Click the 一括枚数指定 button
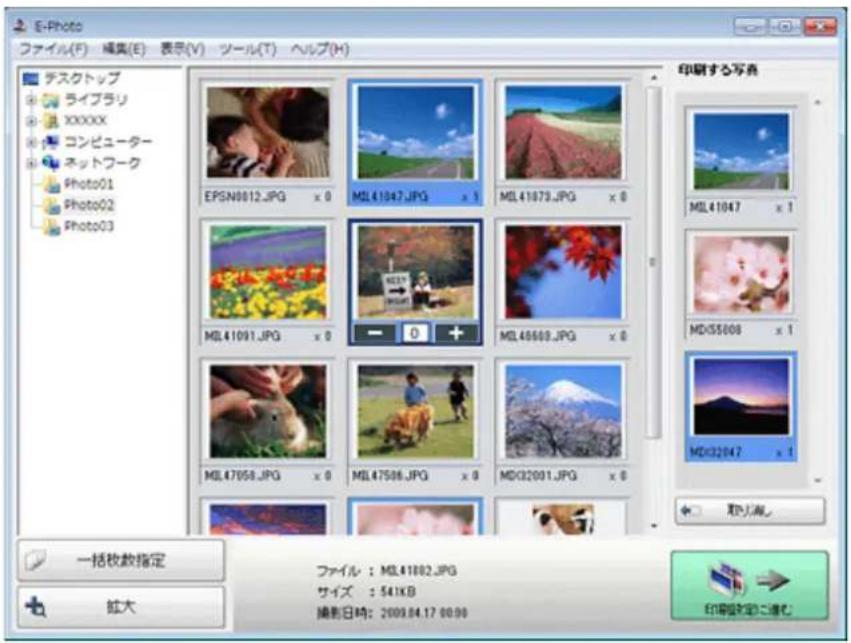Screen dimensions: 851x643 pos(121,560)
